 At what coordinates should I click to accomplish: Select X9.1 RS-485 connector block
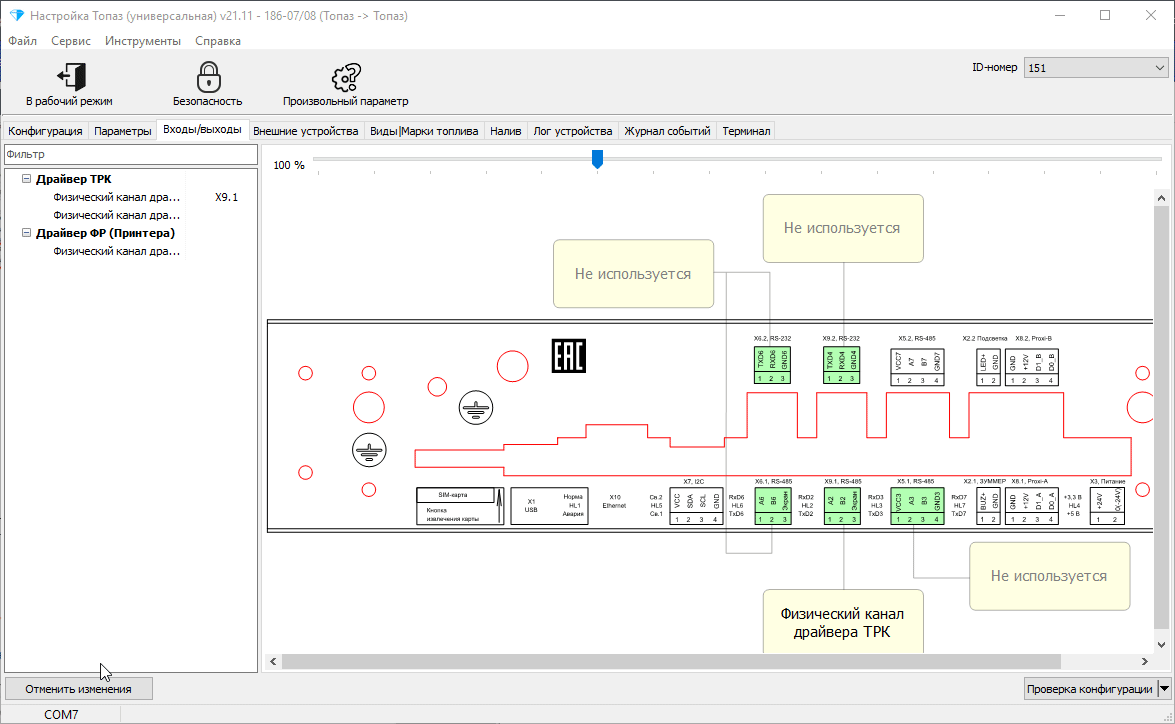842,507
